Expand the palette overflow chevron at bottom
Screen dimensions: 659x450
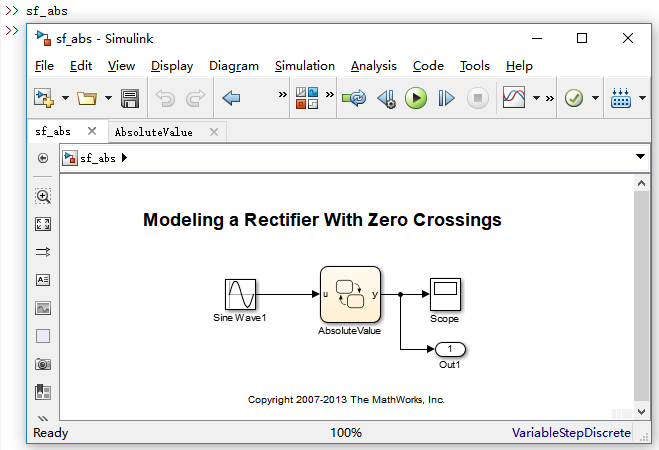click(43, 418)
